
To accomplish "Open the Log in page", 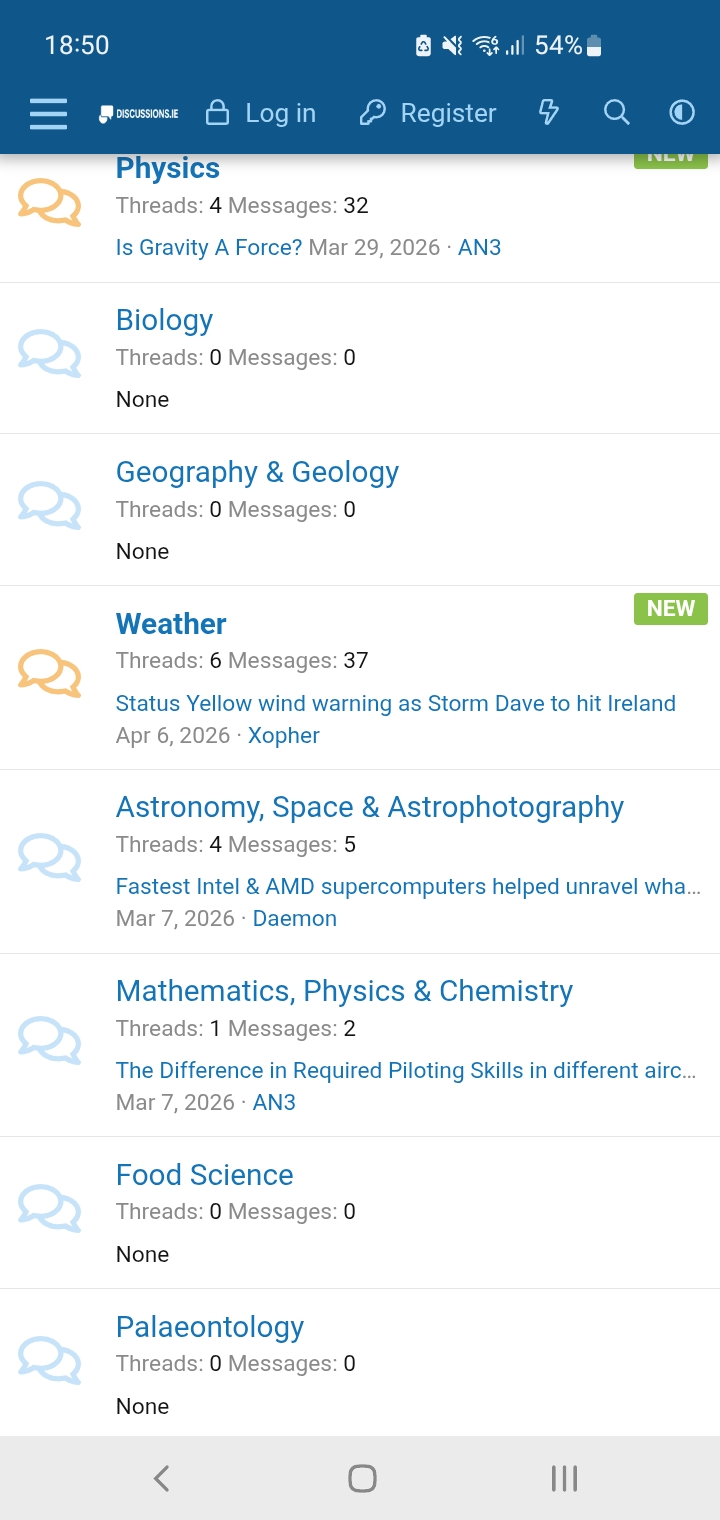I will (260, 114).
